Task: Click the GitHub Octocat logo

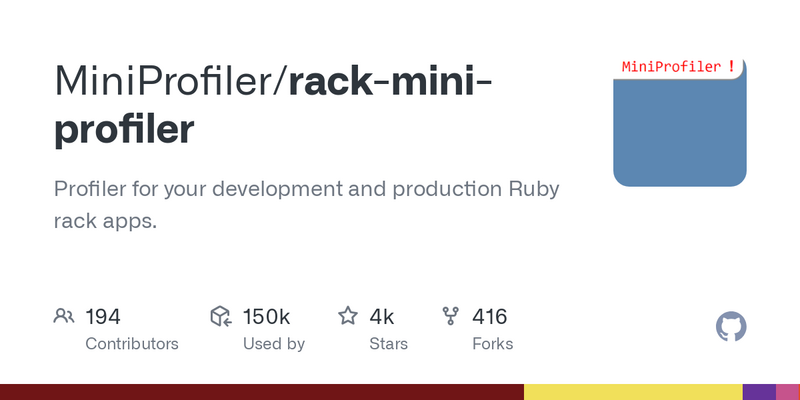Action: click(x=731, y=327)
